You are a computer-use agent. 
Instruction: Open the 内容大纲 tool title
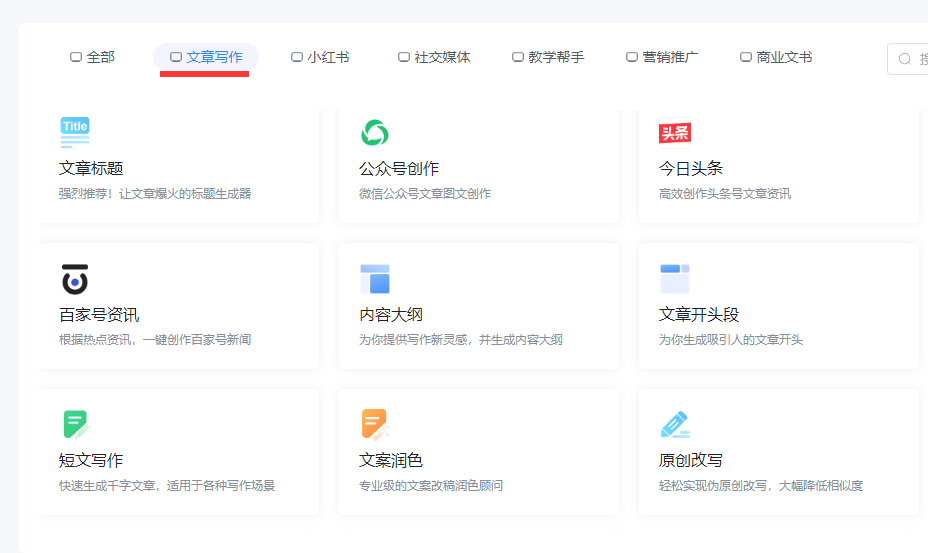click(391, 314)
